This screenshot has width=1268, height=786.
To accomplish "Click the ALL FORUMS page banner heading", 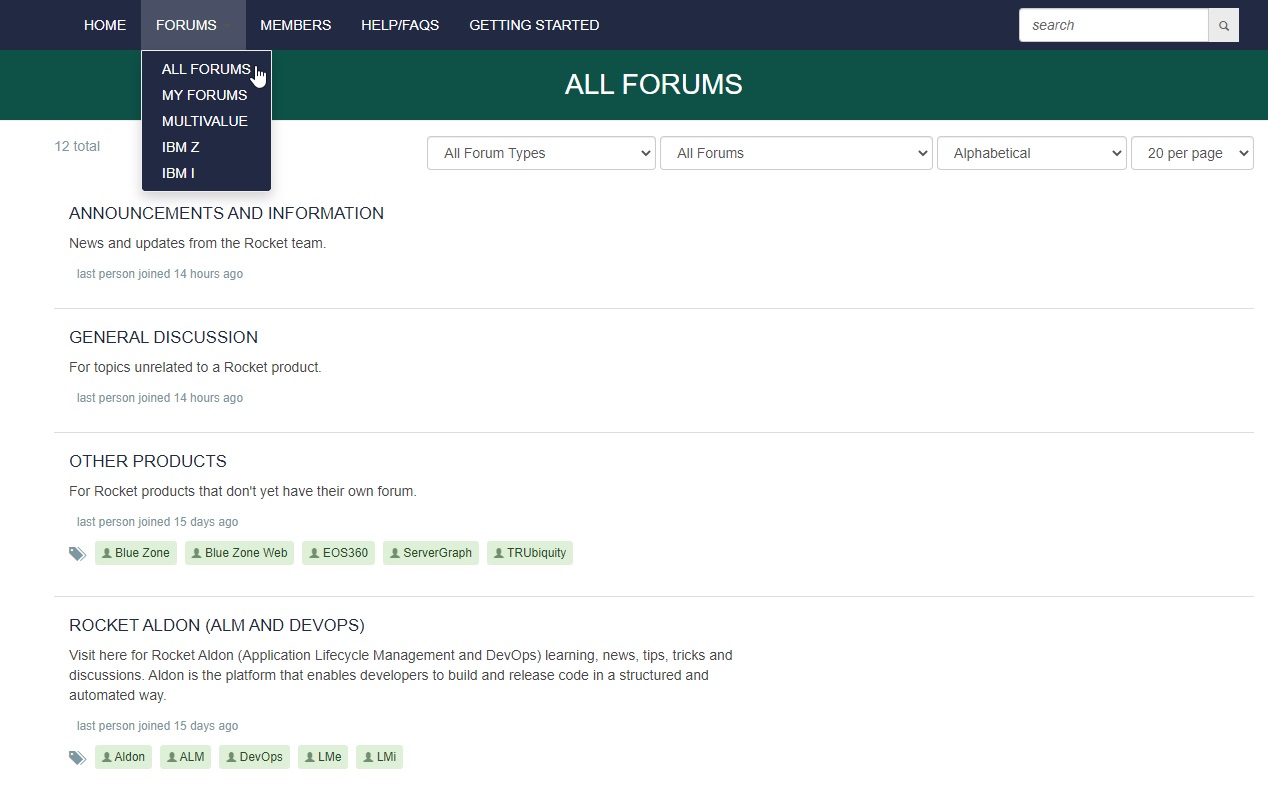I will 653,84.
